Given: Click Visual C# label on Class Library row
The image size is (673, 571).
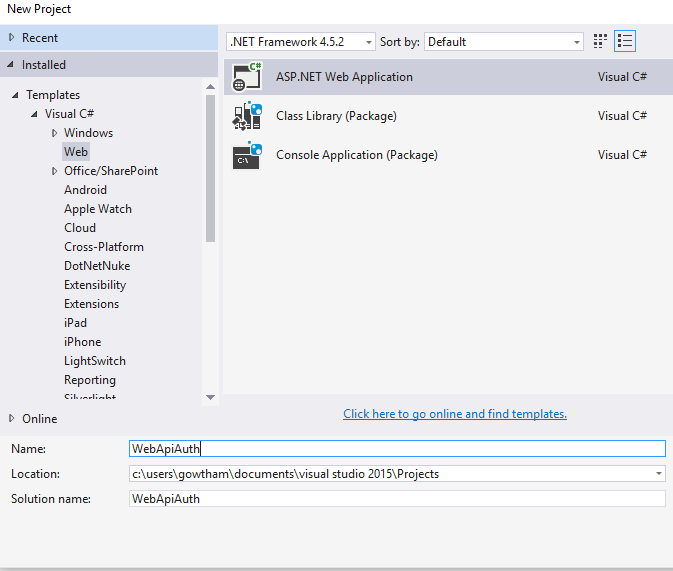Looking at the screenshot, I should pyautogui.click(x=622, y=116).
